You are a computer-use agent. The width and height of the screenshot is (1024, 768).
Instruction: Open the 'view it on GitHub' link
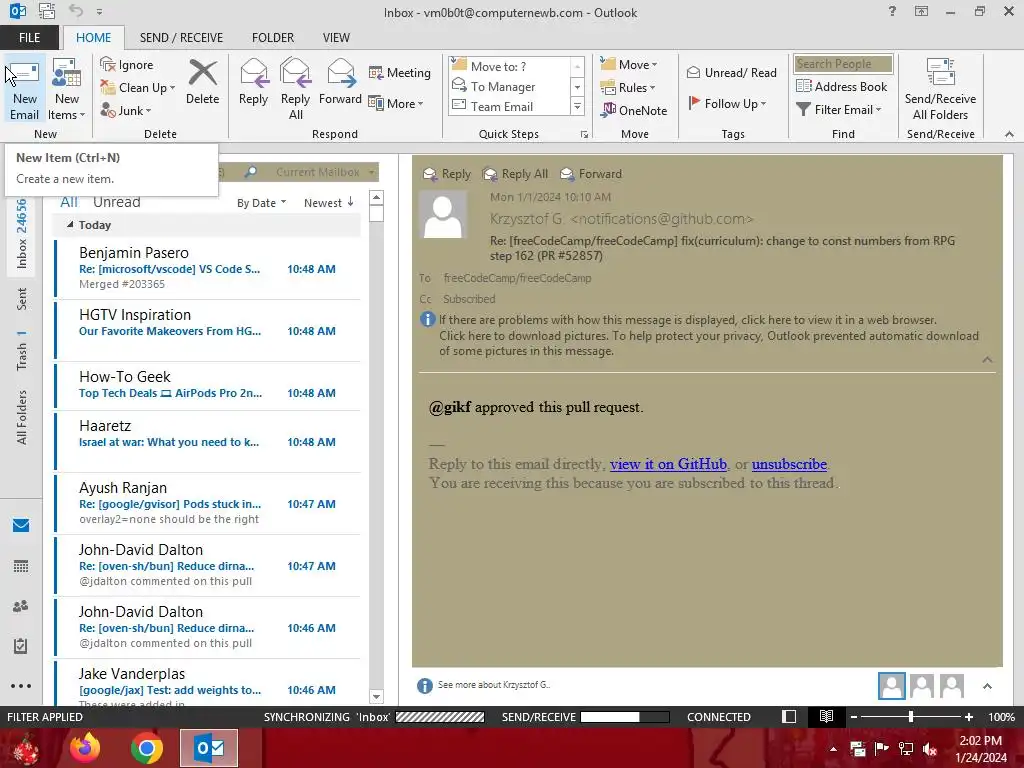[668, 464]
